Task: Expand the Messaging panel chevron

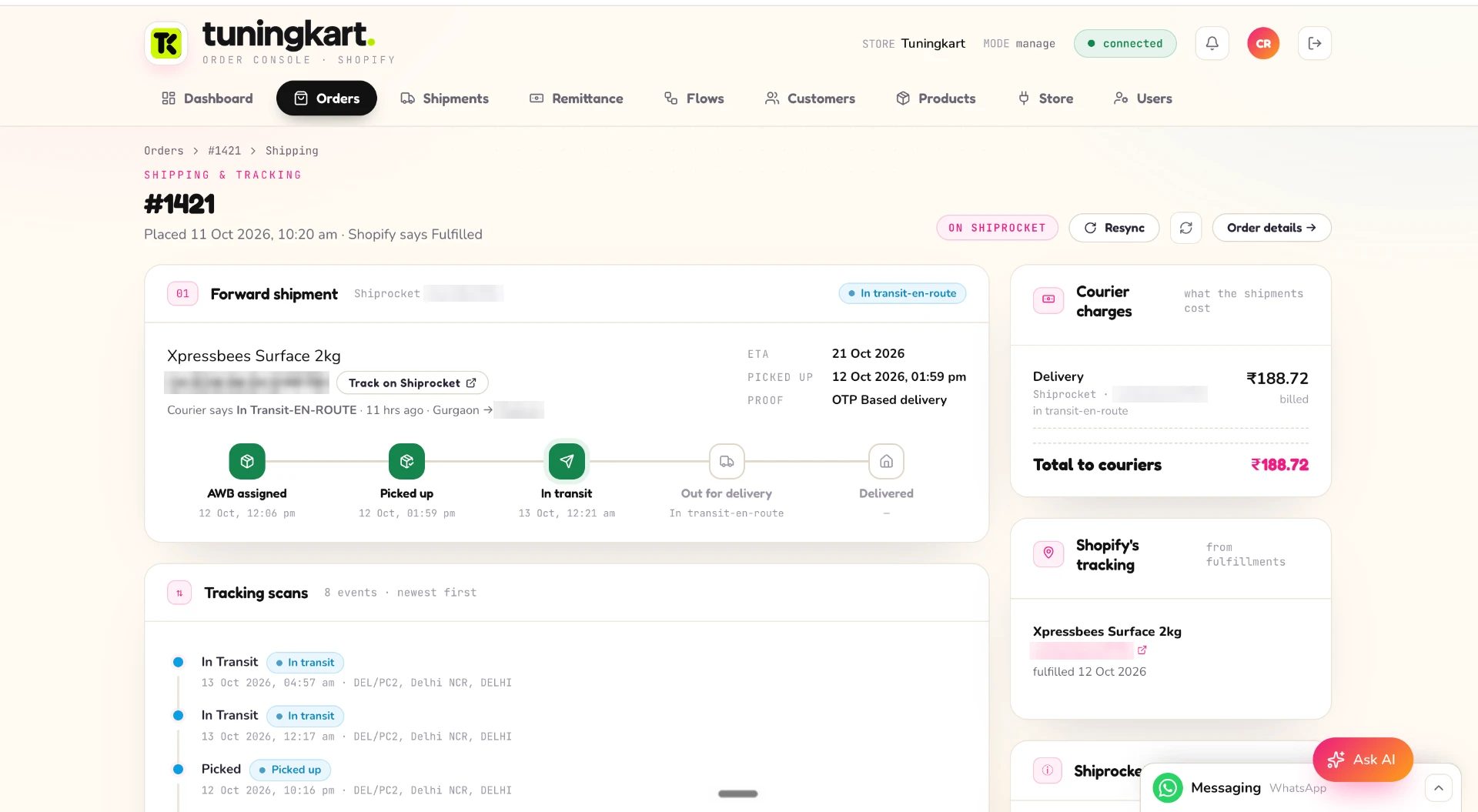Action: click(1438, 788)
